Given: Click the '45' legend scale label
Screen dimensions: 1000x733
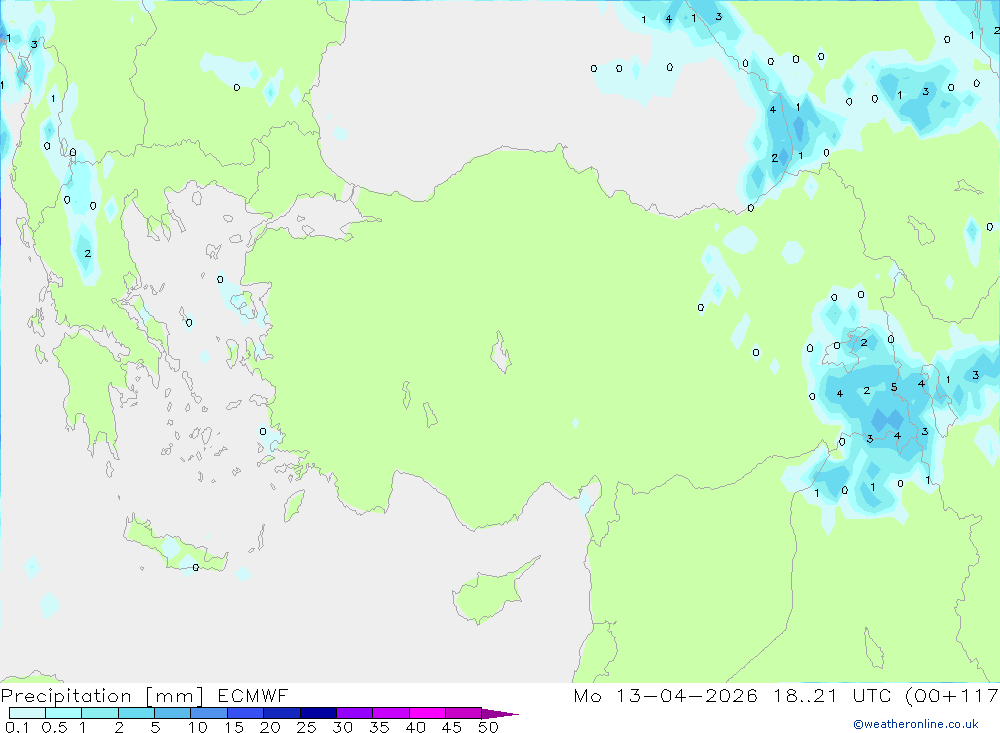Looking at the screenshot, I should click(x=452, y=727).
